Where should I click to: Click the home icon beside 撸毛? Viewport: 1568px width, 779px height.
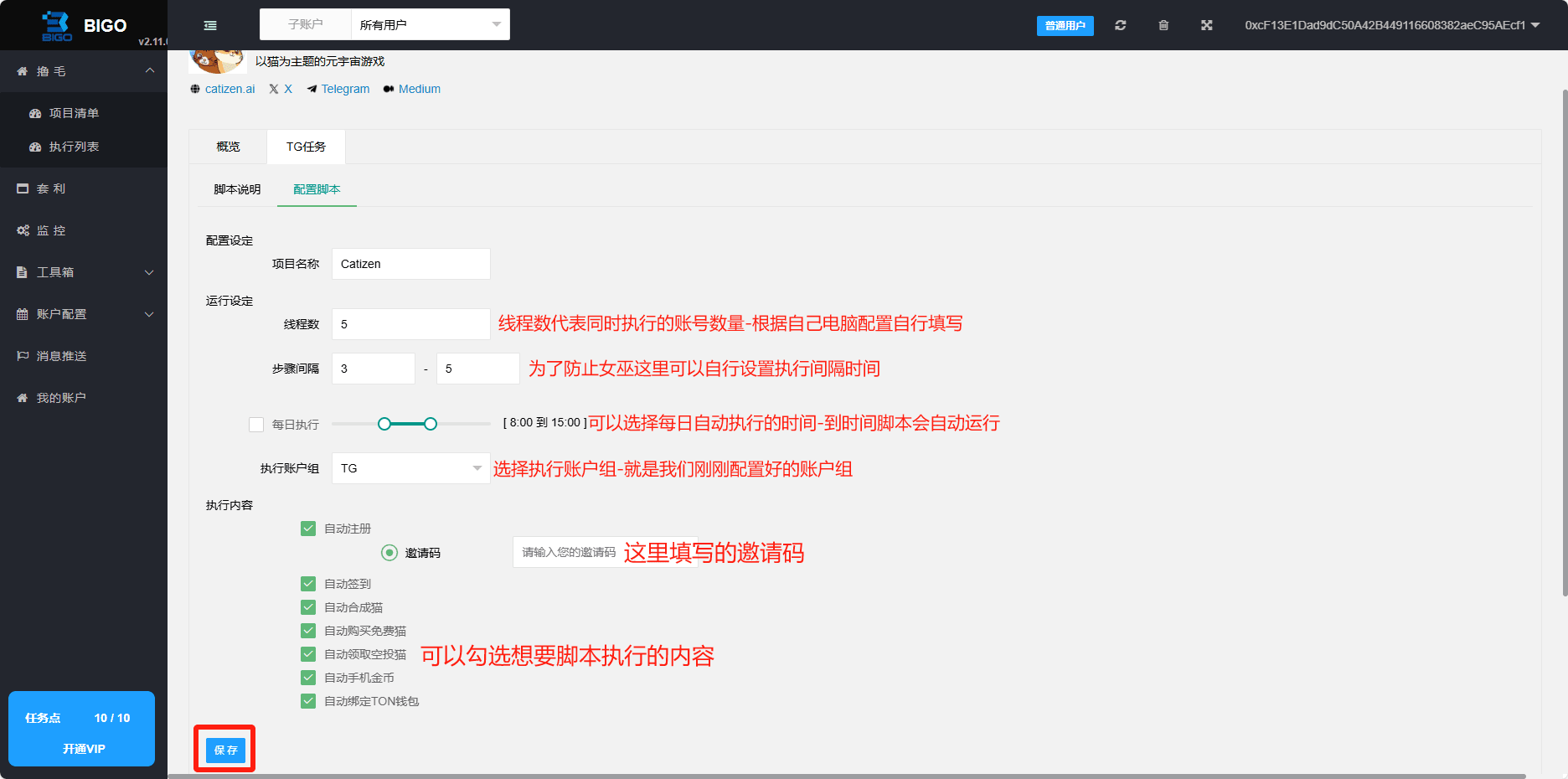pos(23,71)
